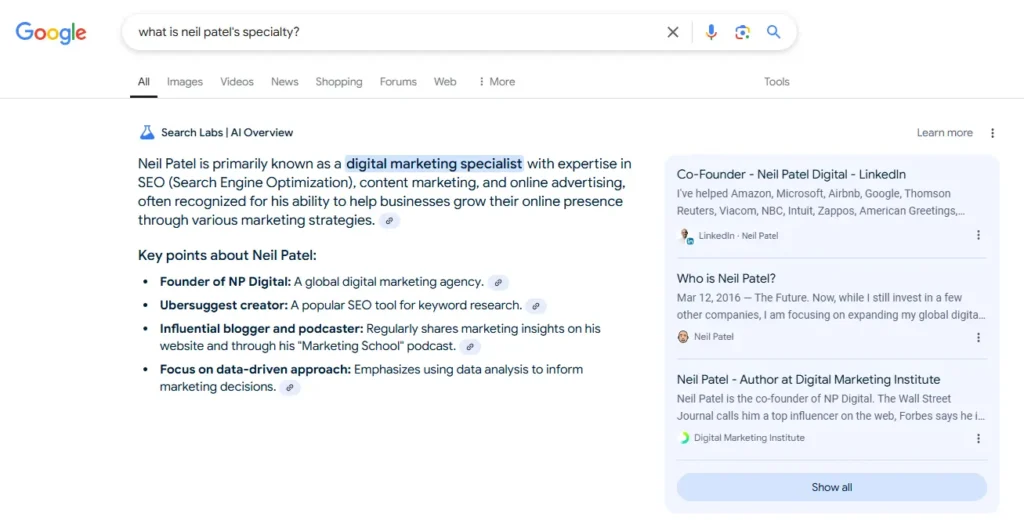Click link icon after marketing decisions

pos(290,387)
